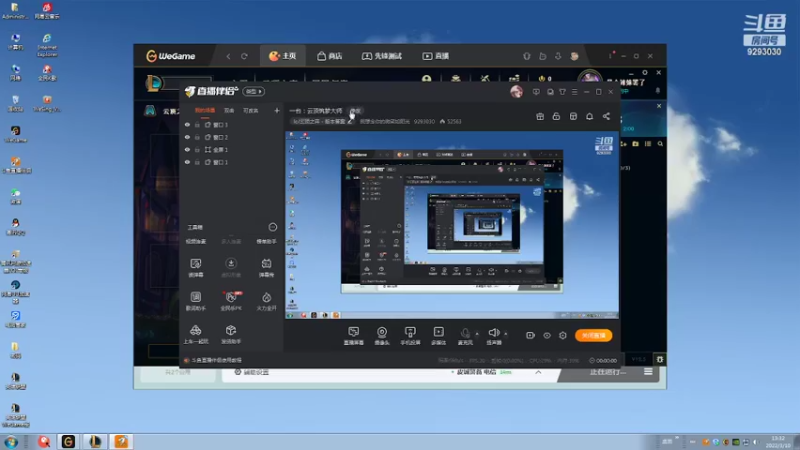Add a new scene with plus icon
Viewport: 800px width, 450px height.
click(277, 110)
